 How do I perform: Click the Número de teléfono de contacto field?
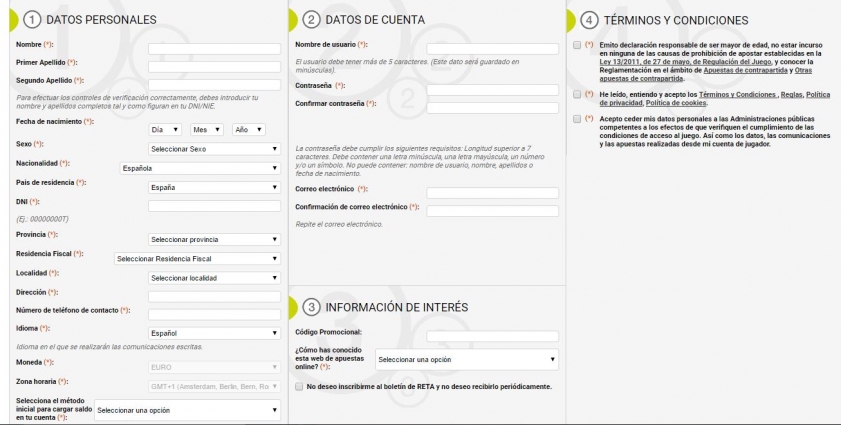(x=215, y=315)
